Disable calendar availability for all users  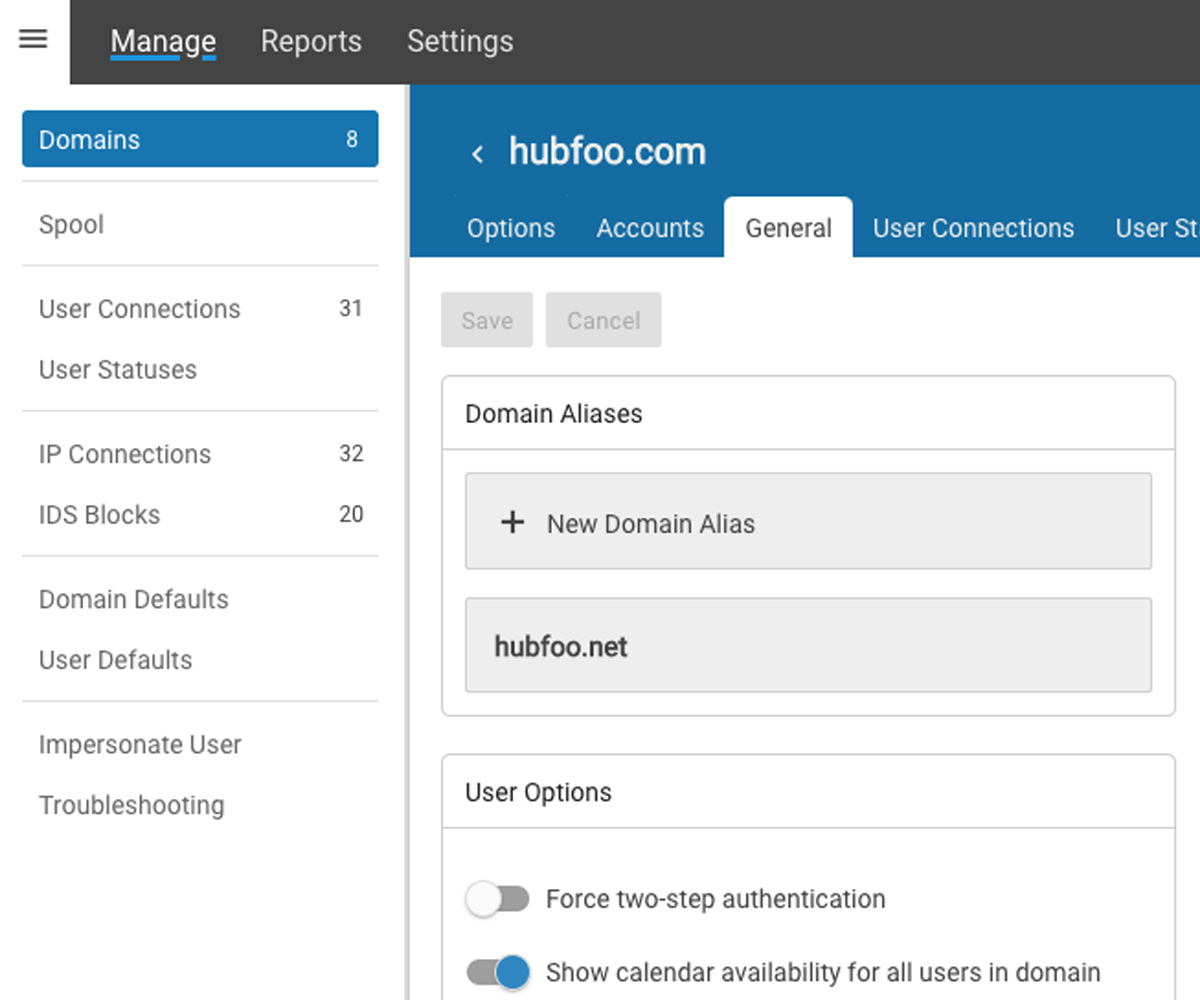coord(497,971)
